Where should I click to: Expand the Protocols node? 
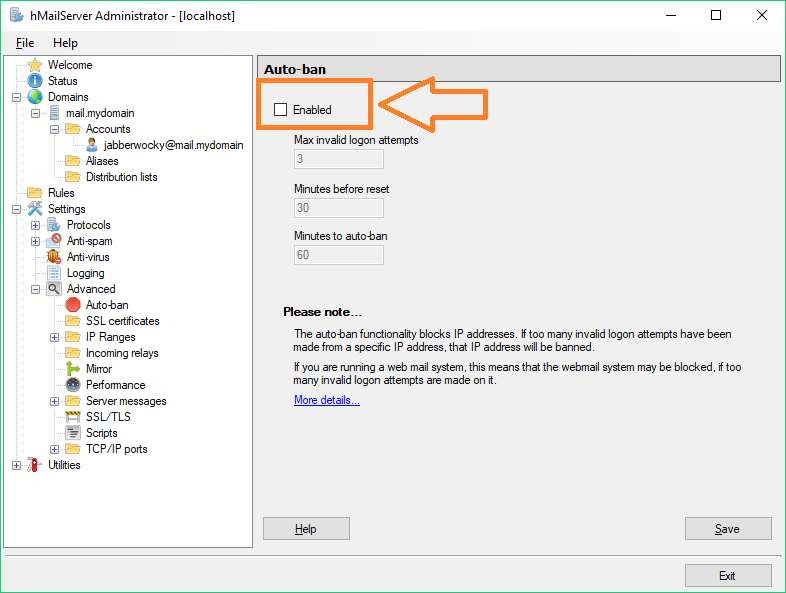[36, 225]
